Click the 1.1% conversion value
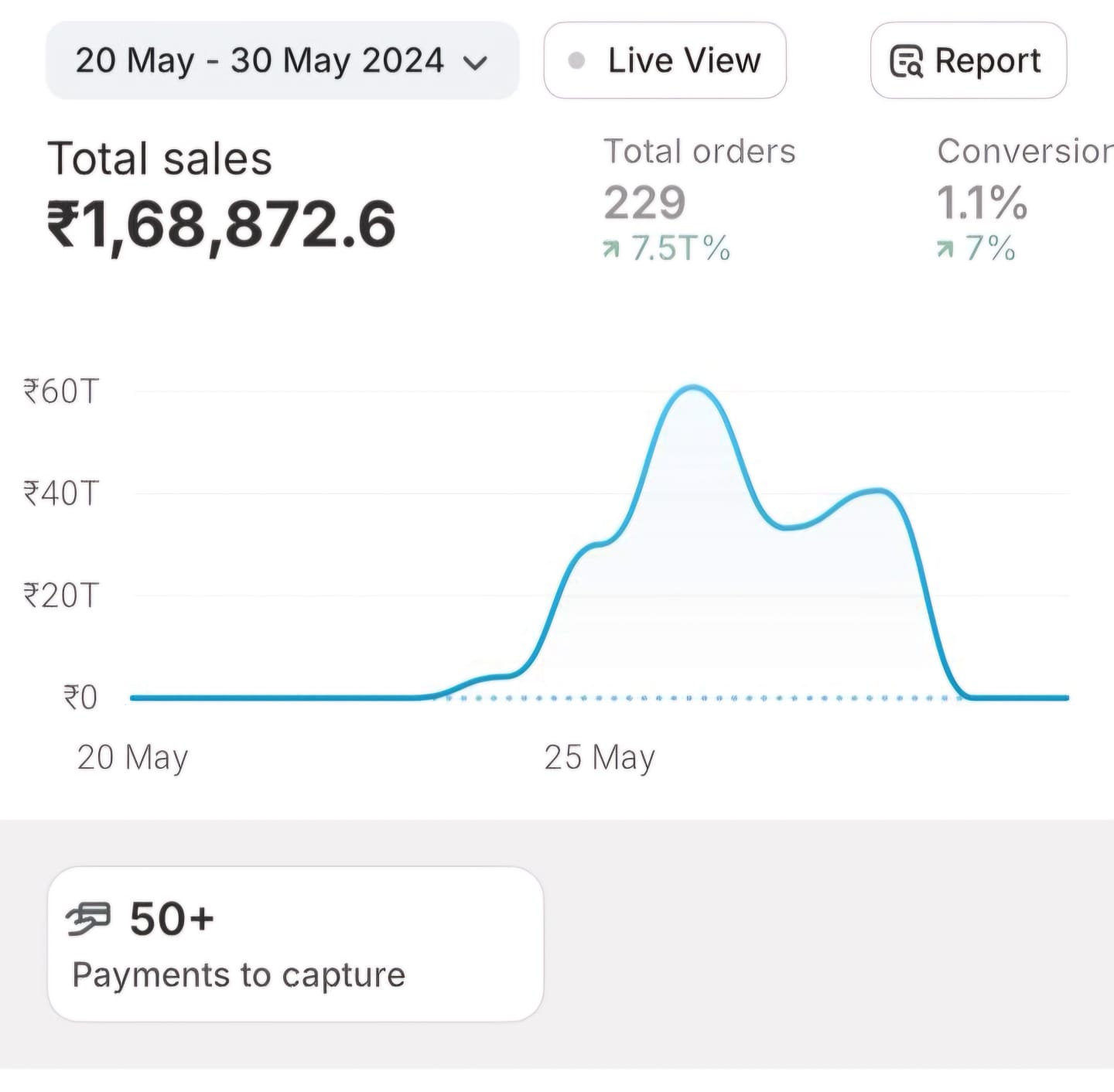Image resolution: width=1114 pixels, height=1092 pixels. click(x=982, y=203)
